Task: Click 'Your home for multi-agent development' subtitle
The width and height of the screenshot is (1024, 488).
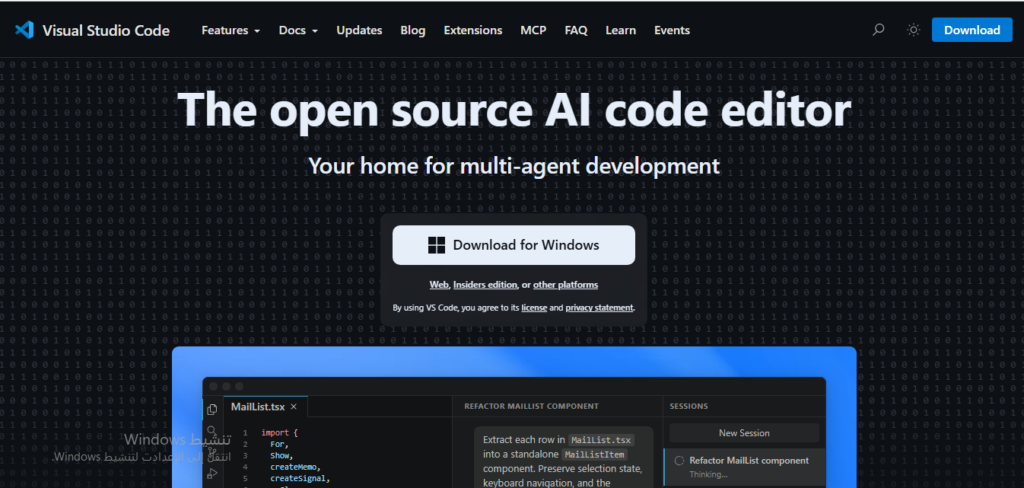Action: coord(514,166)
